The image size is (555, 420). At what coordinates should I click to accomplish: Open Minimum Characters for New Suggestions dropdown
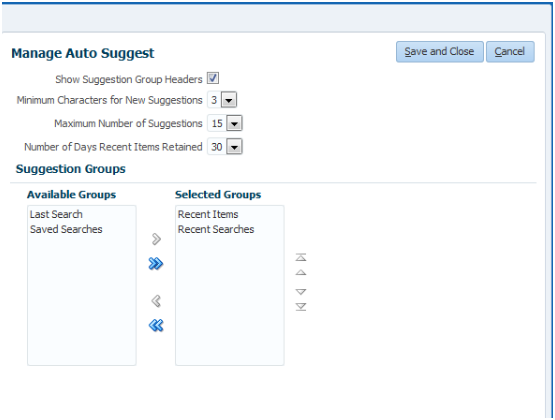click(229, 100)
